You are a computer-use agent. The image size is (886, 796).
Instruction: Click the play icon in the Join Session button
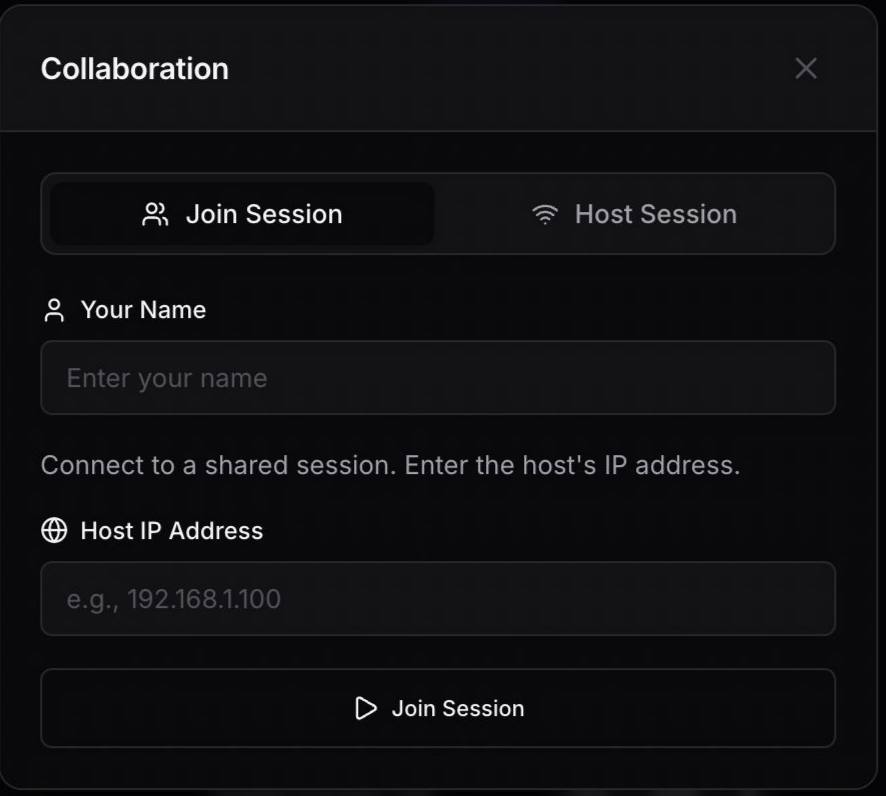tap(366, 708)
